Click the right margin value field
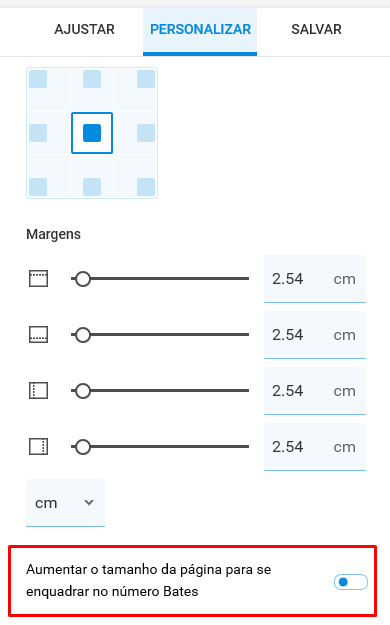Image resolution: width=390 pixels, height=625 pixels. (x=315, y=447)
